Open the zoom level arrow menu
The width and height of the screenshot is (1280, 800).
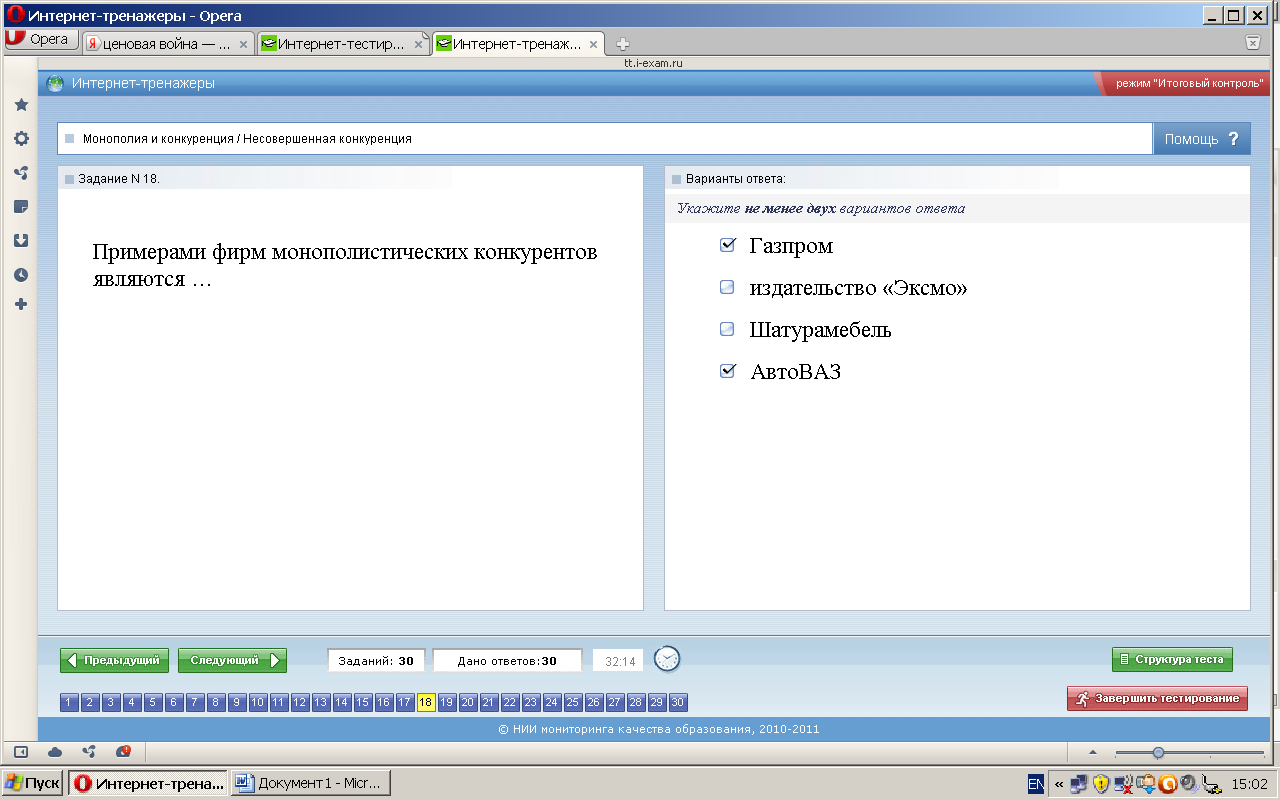(1092, 752)
